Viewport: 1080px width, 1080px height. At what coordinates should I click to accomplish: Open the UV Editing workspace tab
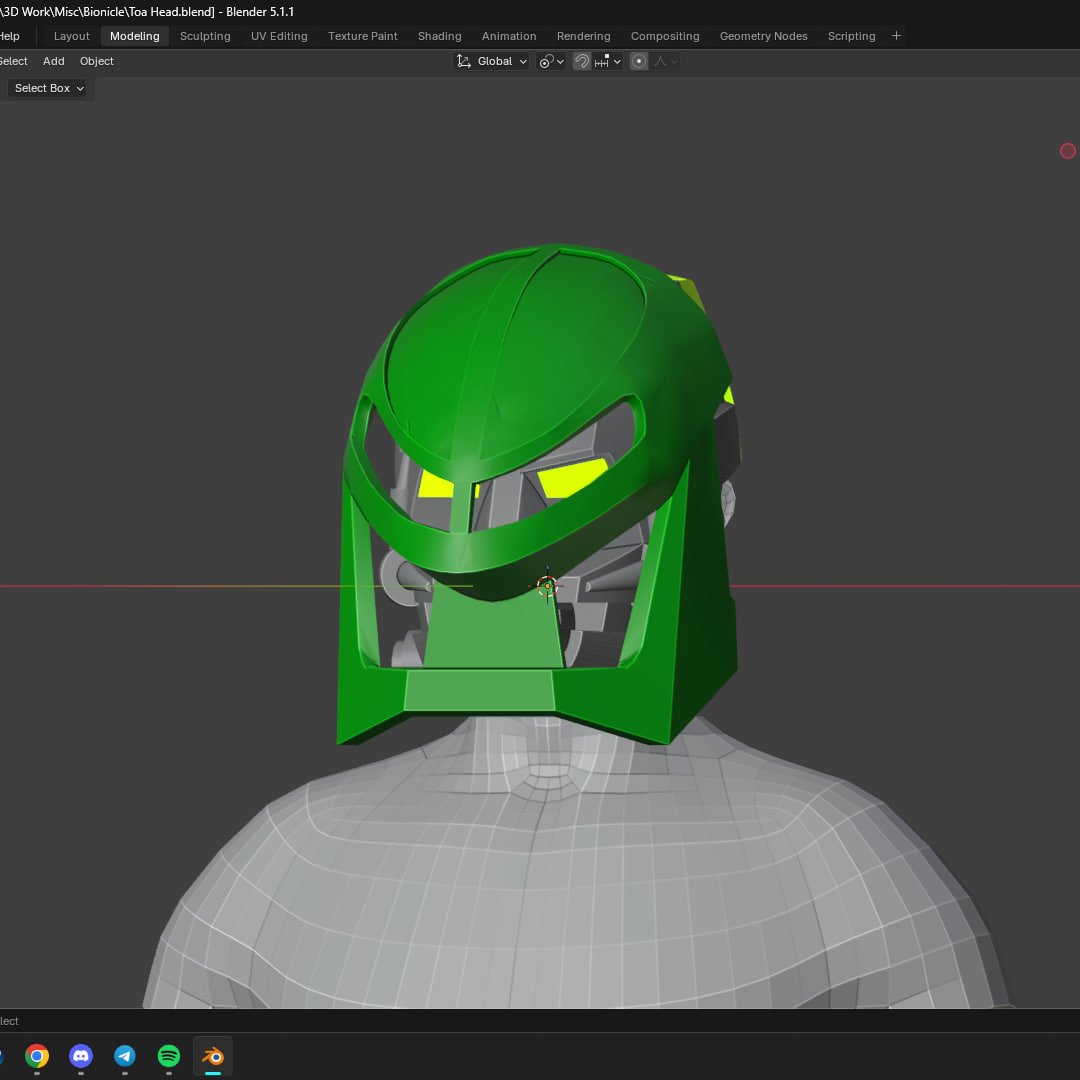coord(279,36)
